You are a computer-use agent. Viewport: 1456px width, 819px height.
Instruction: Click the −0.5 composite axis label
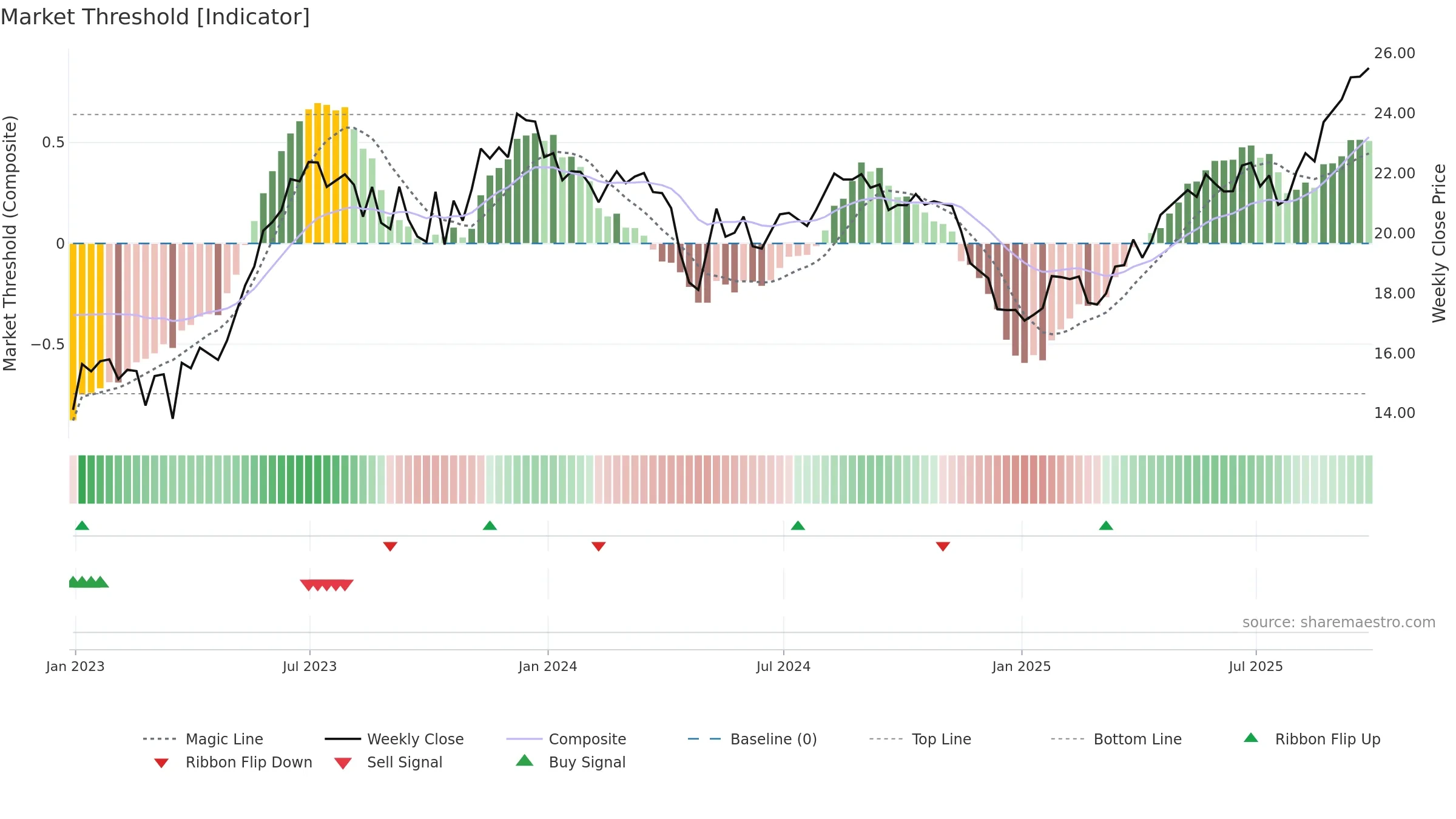pos(48,345)
